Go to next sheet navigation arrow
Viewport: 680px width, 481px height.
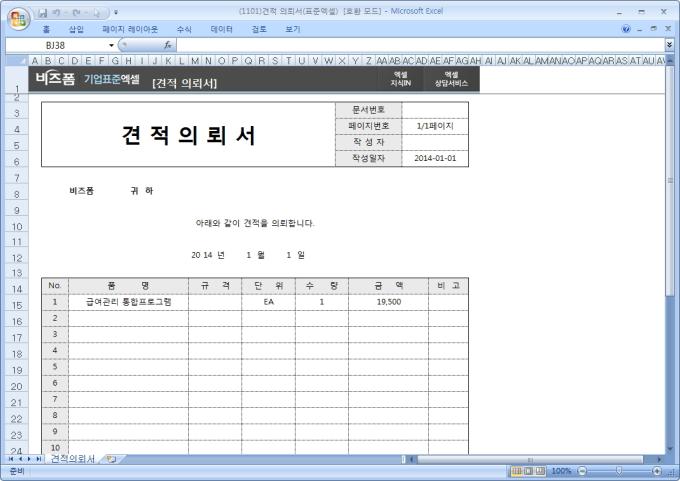(29, 459)
